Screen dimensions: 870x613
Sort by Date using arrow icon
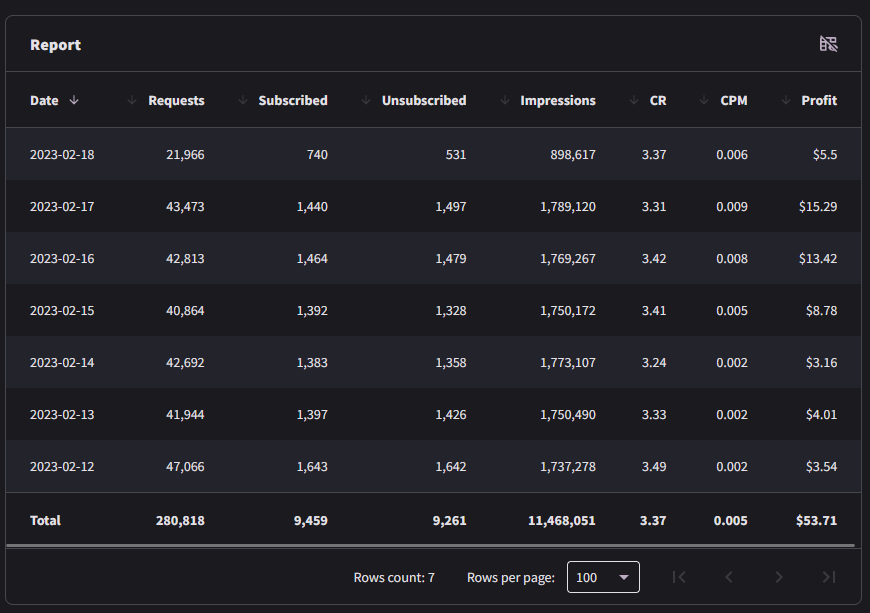click(74, 100)
